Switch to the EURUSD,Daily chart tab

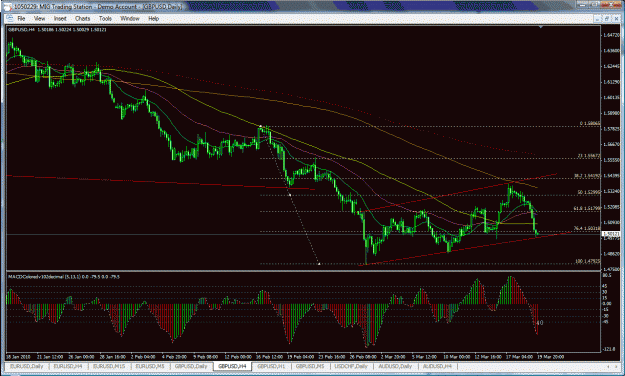point(27,366)
